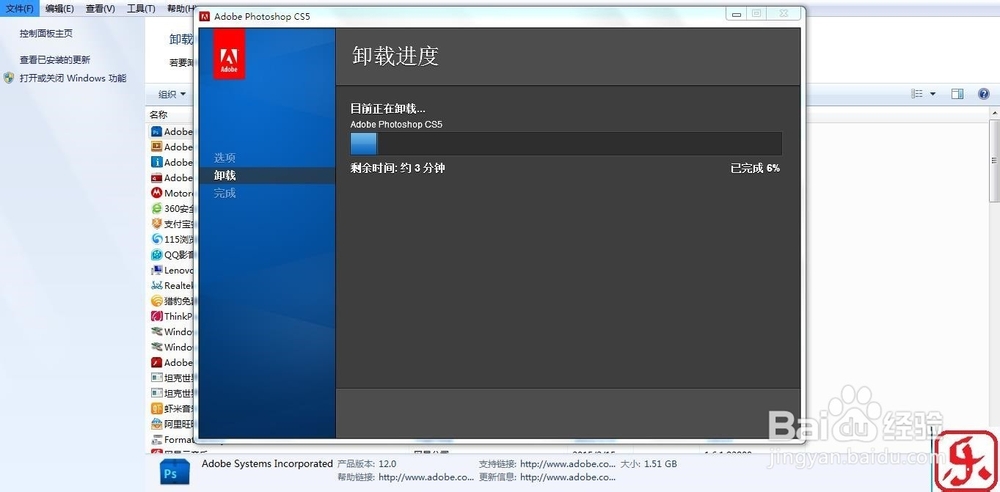Open the 工具(T) menu
Viewport: 1000px width, 492px height.
[141, 8]
